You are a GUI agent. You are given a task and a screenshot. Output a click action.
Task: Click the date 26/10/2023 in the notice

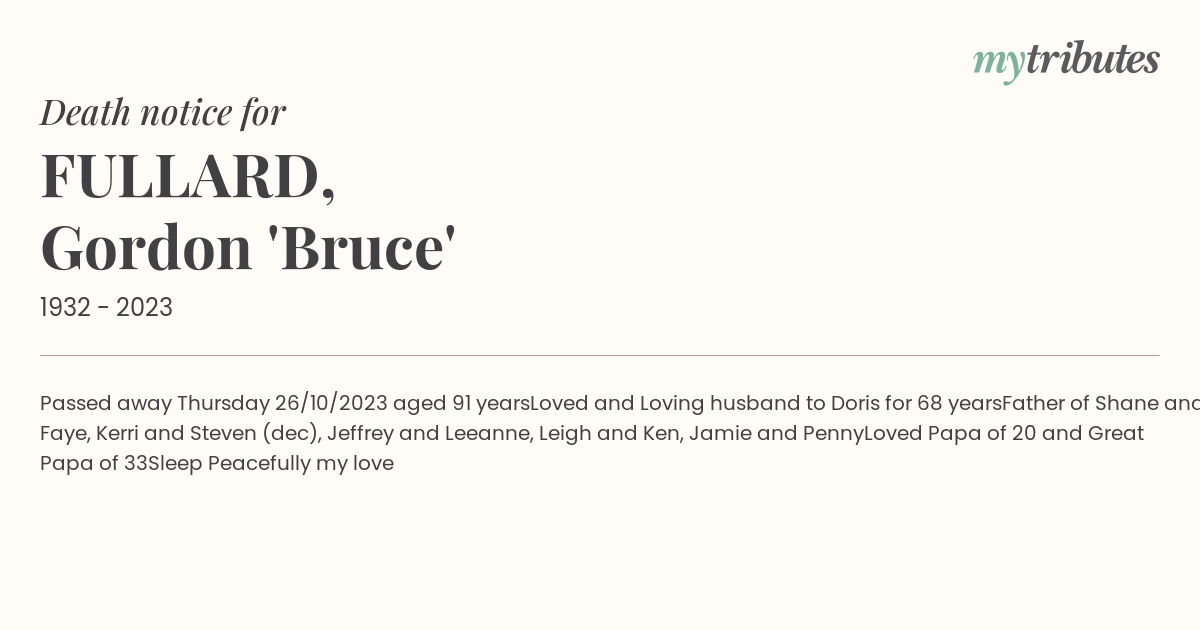tap(331, 403)
